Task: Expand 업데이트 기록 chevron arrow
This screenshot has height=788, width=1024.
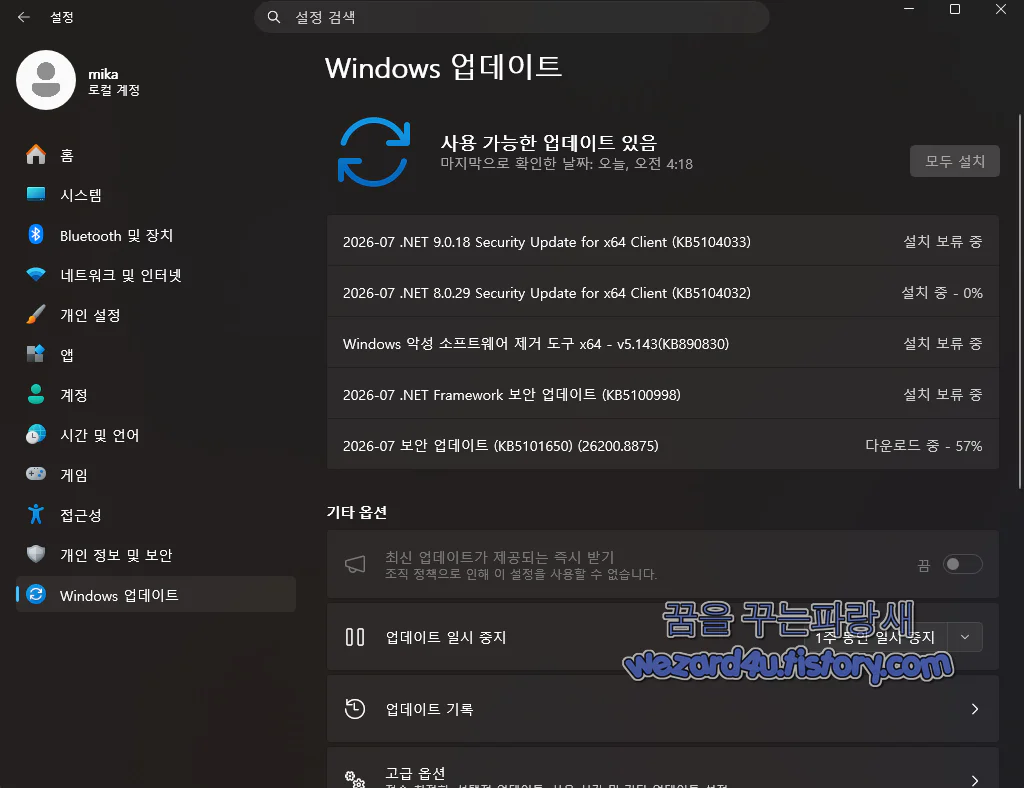Action: 974,709
